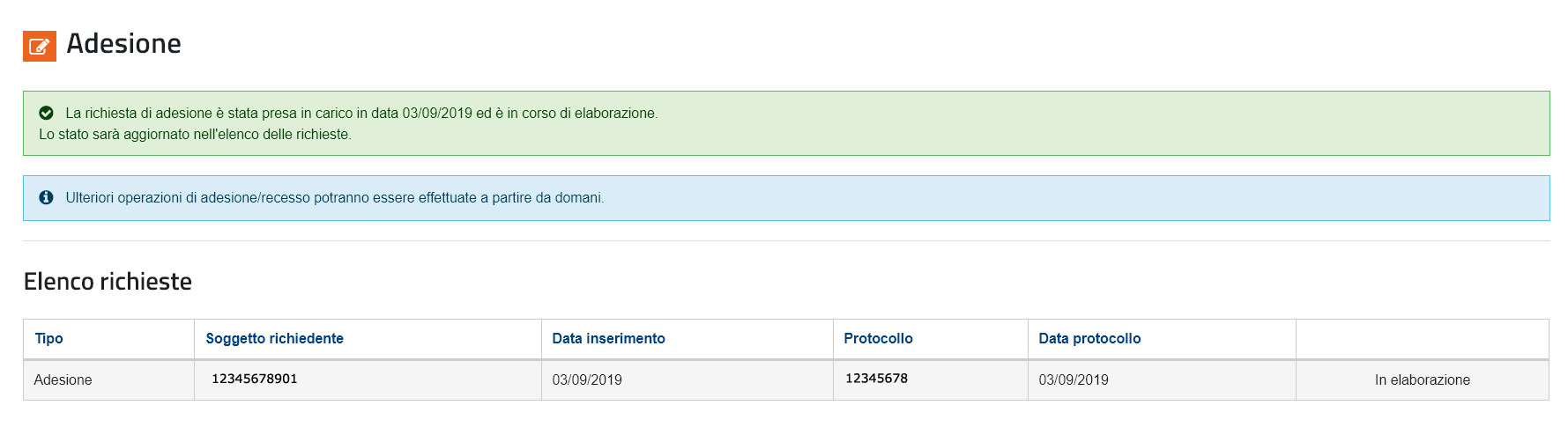Screen dimensions: 1568x442
Task: Click the blue info circle icon
Action: (x=47, y=197)
